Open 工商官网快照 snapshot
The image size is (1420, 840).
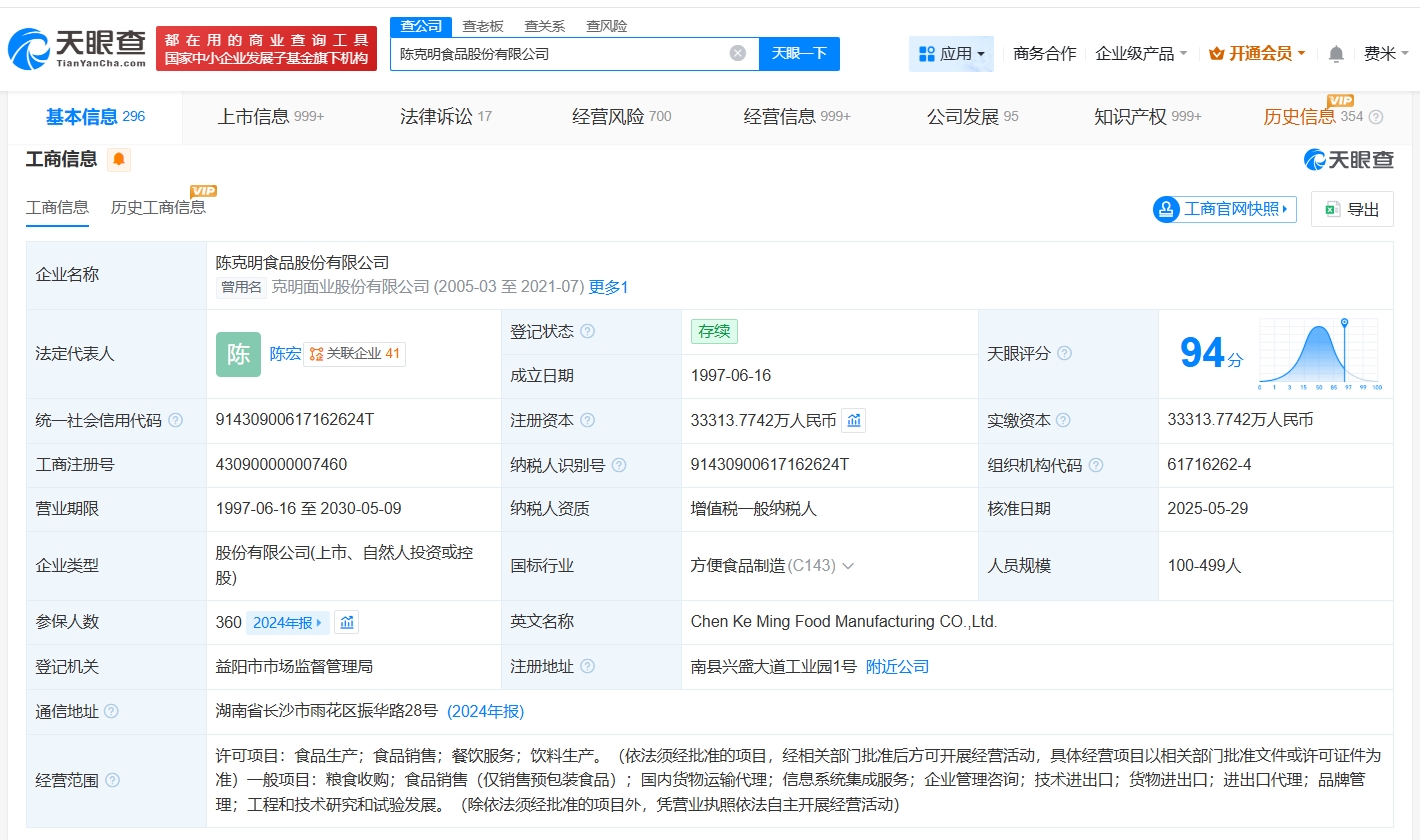(x=1225, y=209)
